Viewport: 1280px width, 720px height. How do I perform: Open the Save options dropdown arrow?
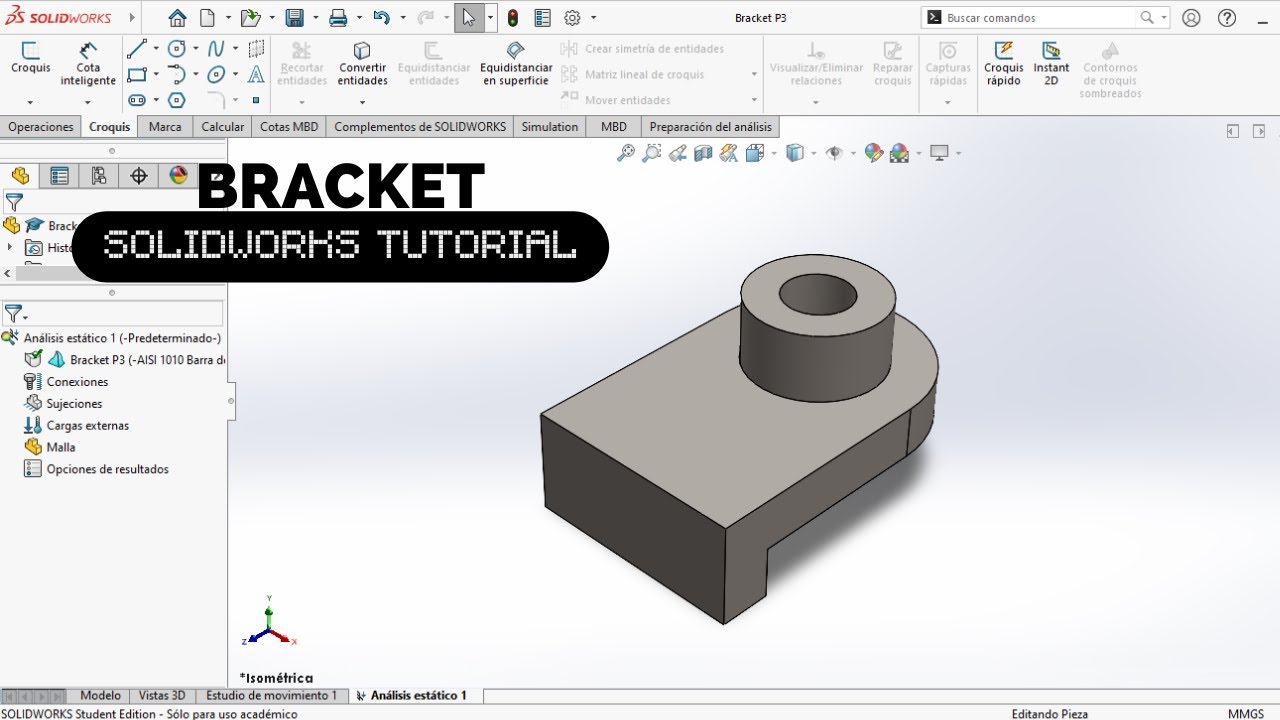[316, 17]
